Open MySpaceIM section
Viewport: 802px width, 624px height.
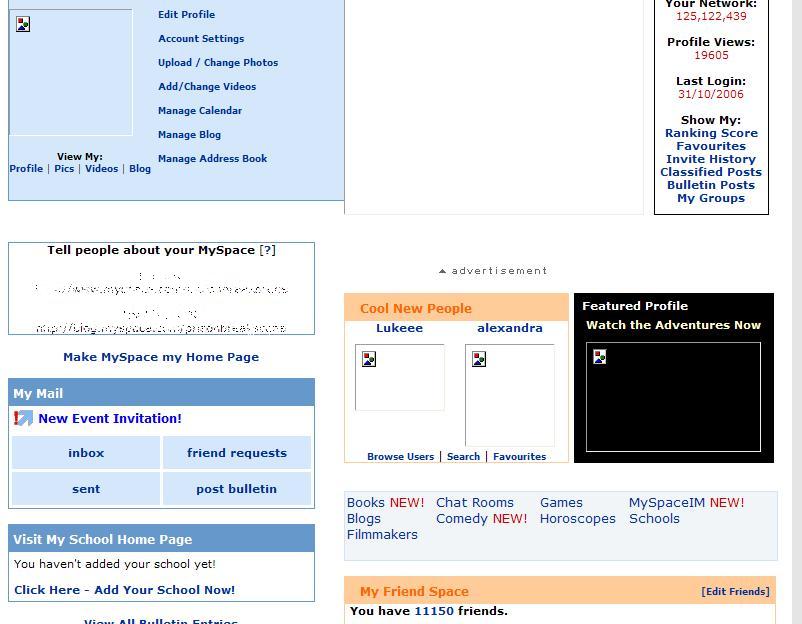(666, 502)
